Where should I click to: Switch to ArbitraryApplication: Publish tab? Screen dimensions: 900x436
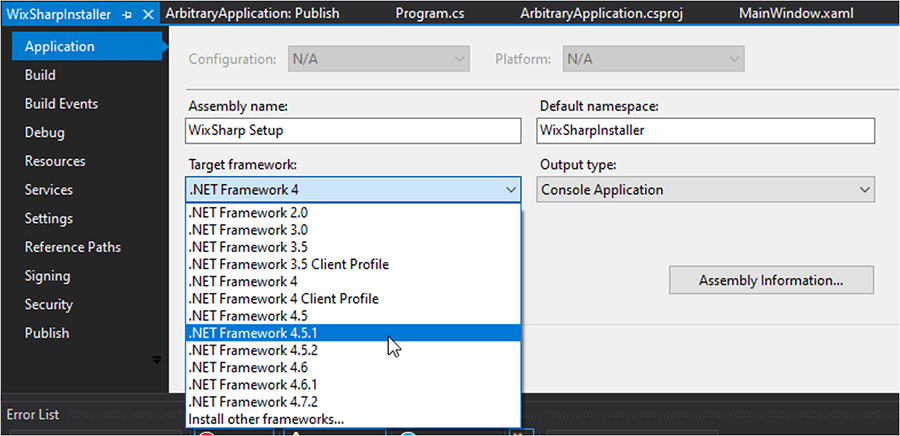252,13
